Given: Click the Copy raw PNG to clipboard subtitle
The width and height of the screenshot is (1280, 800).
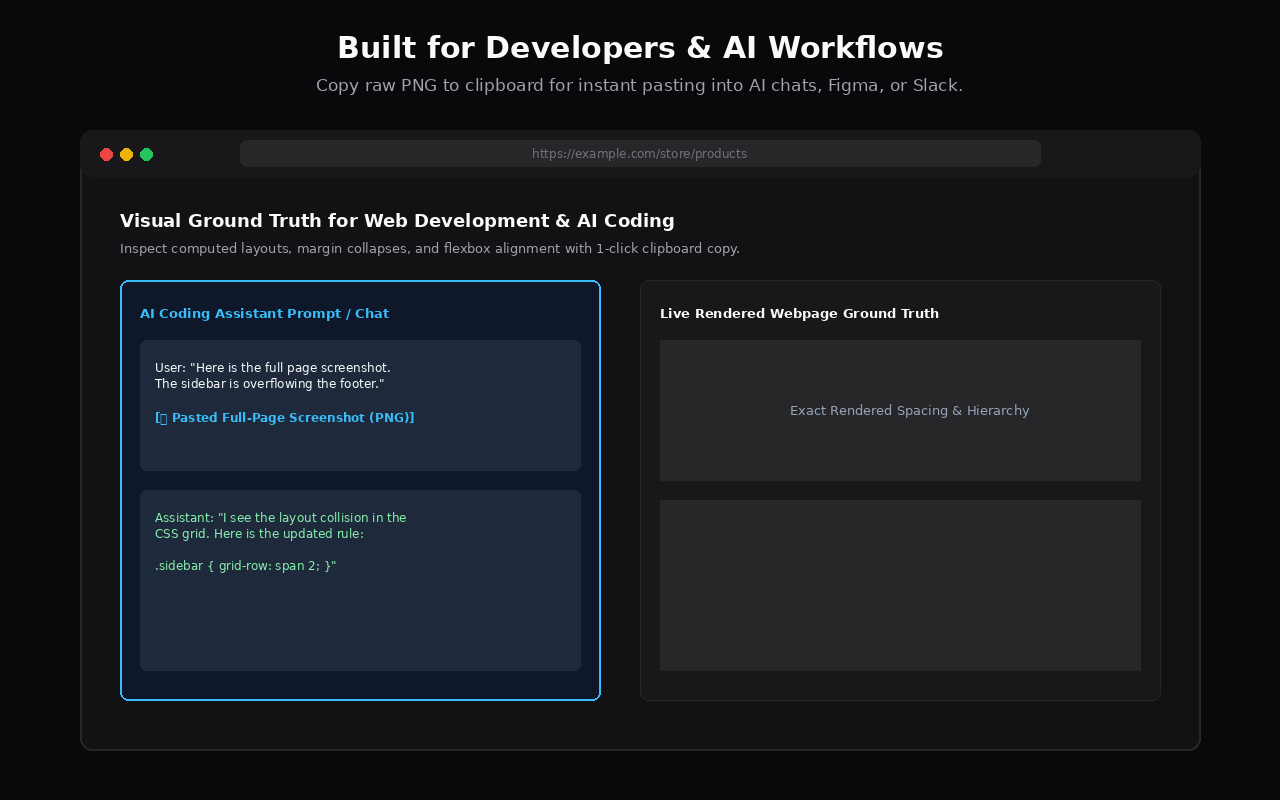Looking at the screenshot, I should pyautogui.click(x=640, y=86).
